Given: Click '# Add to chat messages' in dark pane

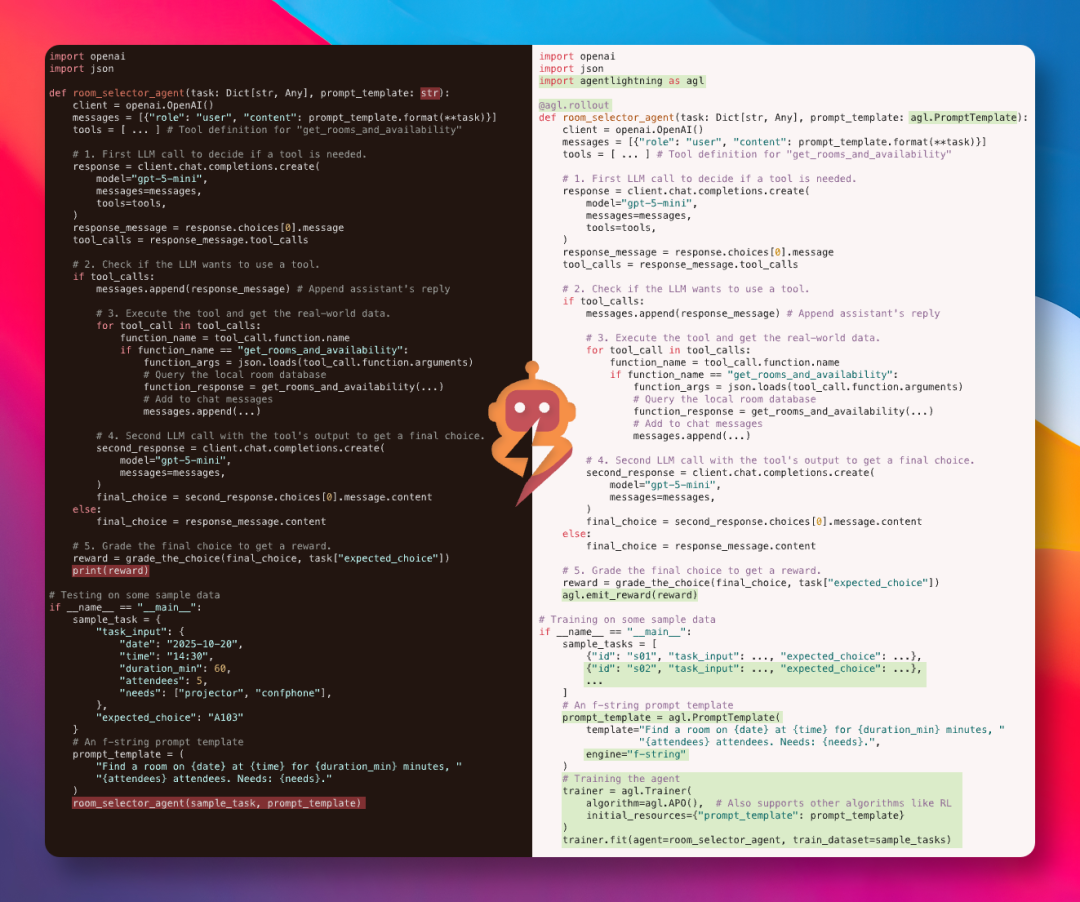Looking at the screenshot, I should click(x=208, y=399).
